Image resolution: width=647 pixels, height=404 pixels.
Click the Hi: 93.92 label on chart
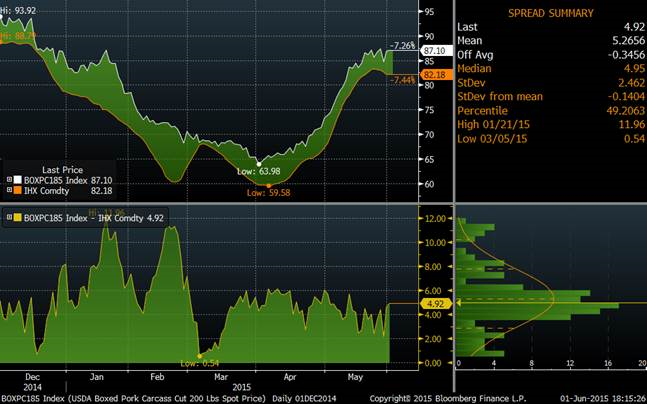pos(18,10)
